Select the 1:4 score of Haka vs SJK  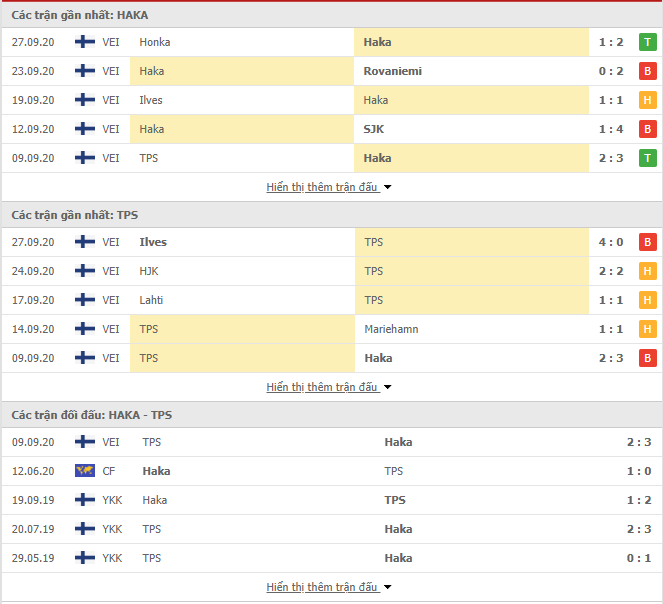(x=611, y=129)
